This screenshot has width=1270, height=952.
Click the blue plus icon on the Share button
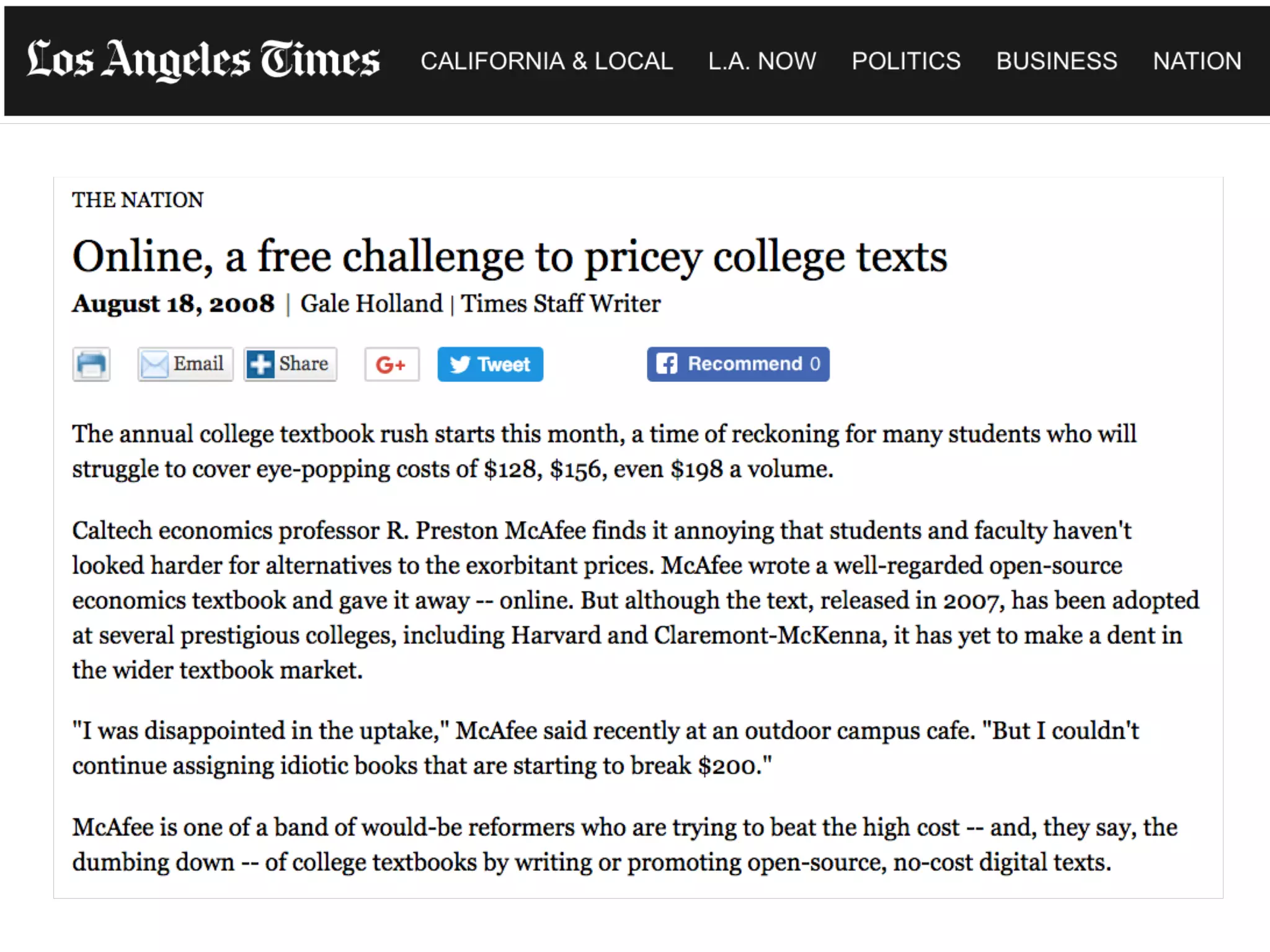260,364
